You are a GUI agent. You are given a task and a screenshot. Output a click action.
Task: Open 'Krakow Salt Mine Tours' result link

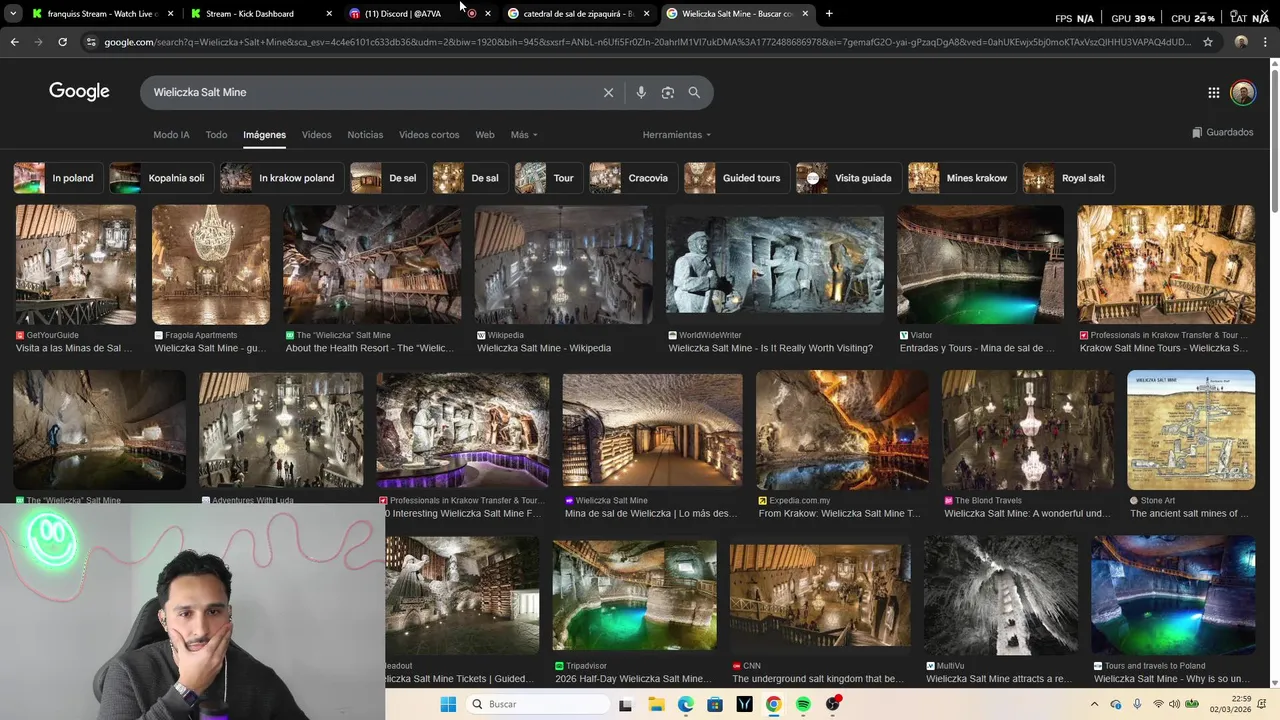pos(1164,348)
